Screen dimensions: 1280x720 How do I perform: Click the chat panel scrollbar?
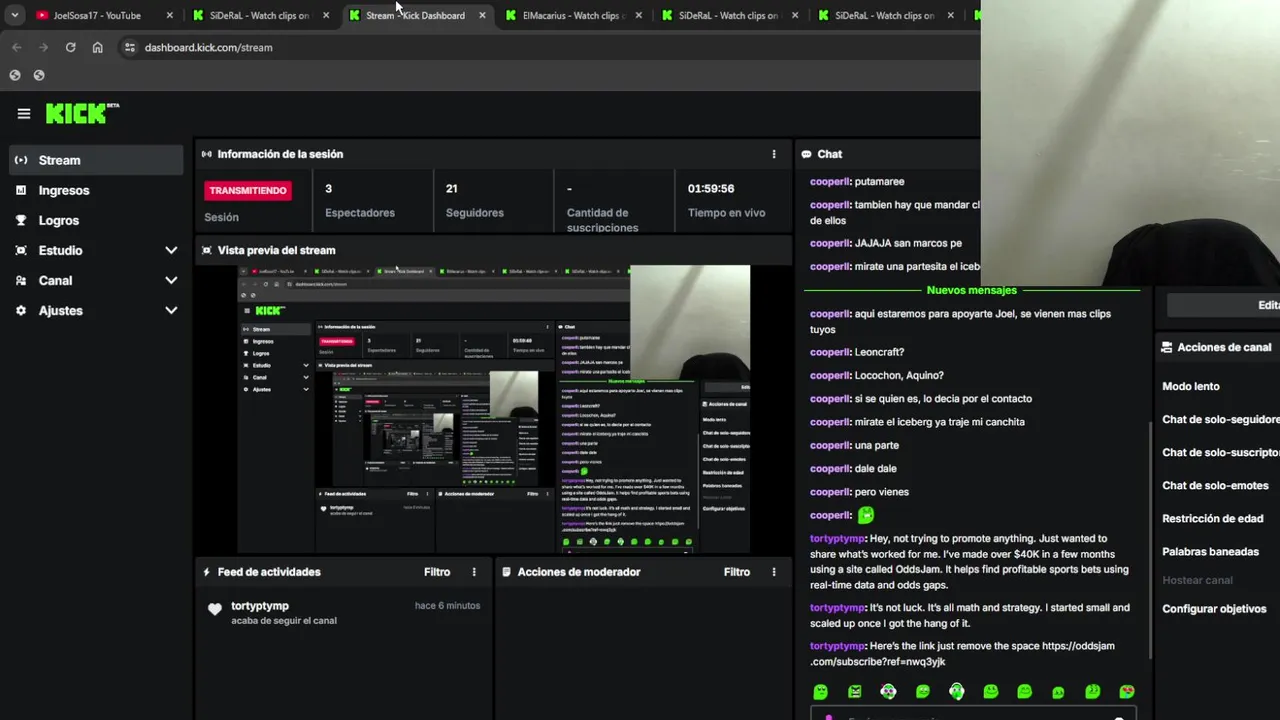click(1150, 540)
